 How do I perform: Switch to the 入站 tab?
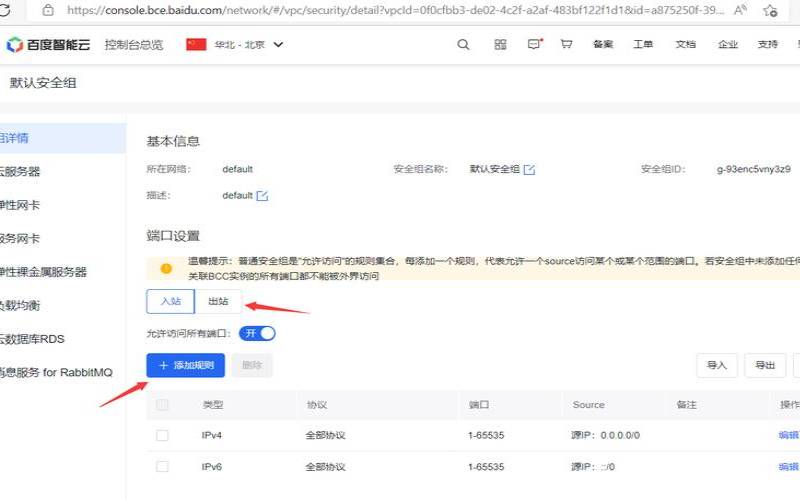tap(170, 302)
